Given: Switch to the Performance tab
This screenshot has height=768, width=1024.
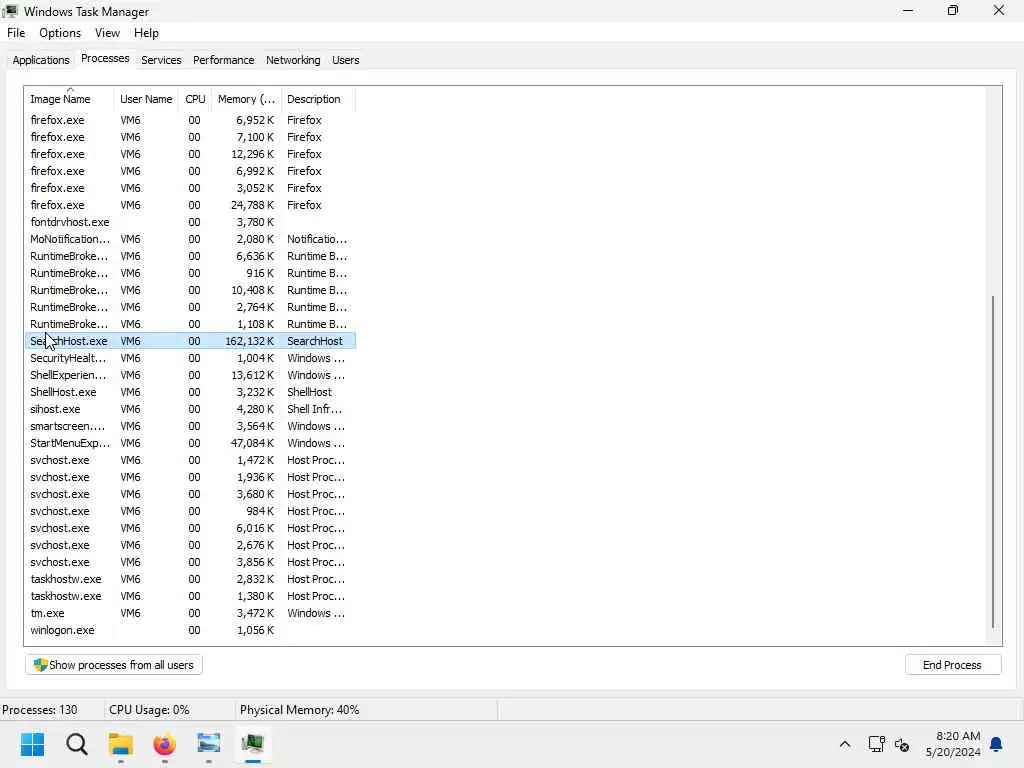Looking at the screenshot, I should pyautogui.click(x=223, y=60).
